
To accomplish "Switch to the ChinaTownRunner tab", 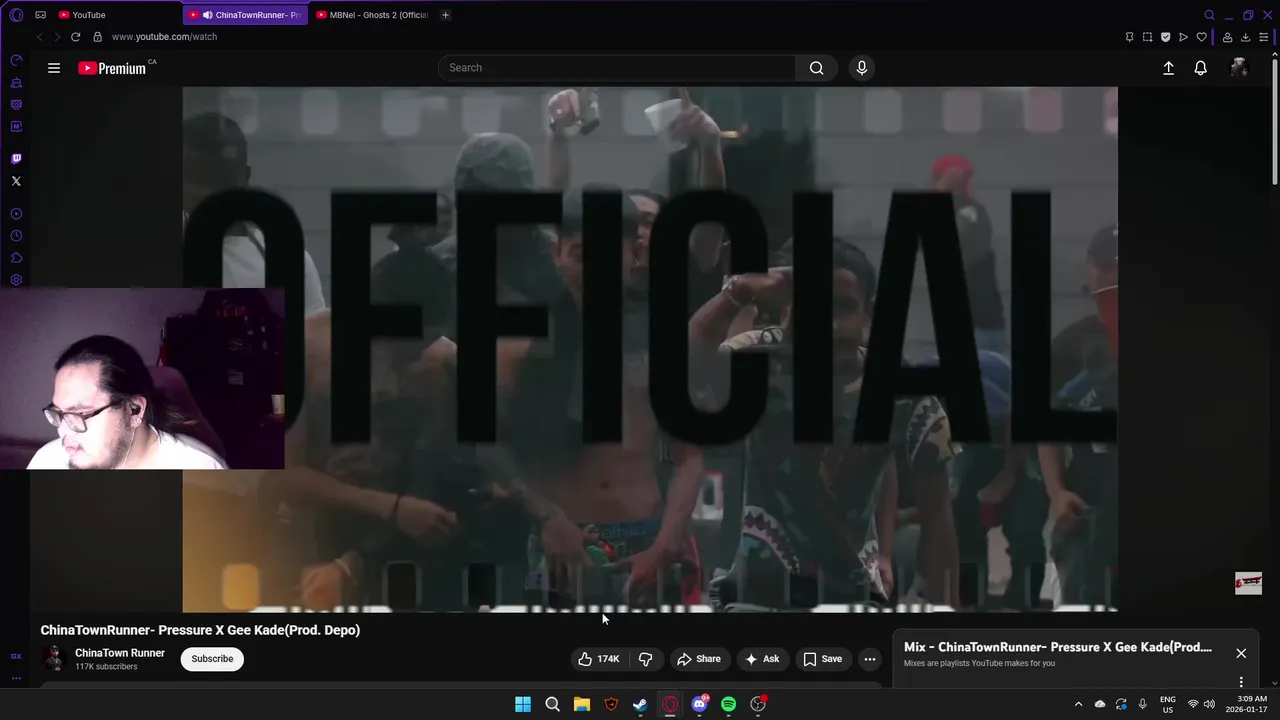I will click(245, 15).
